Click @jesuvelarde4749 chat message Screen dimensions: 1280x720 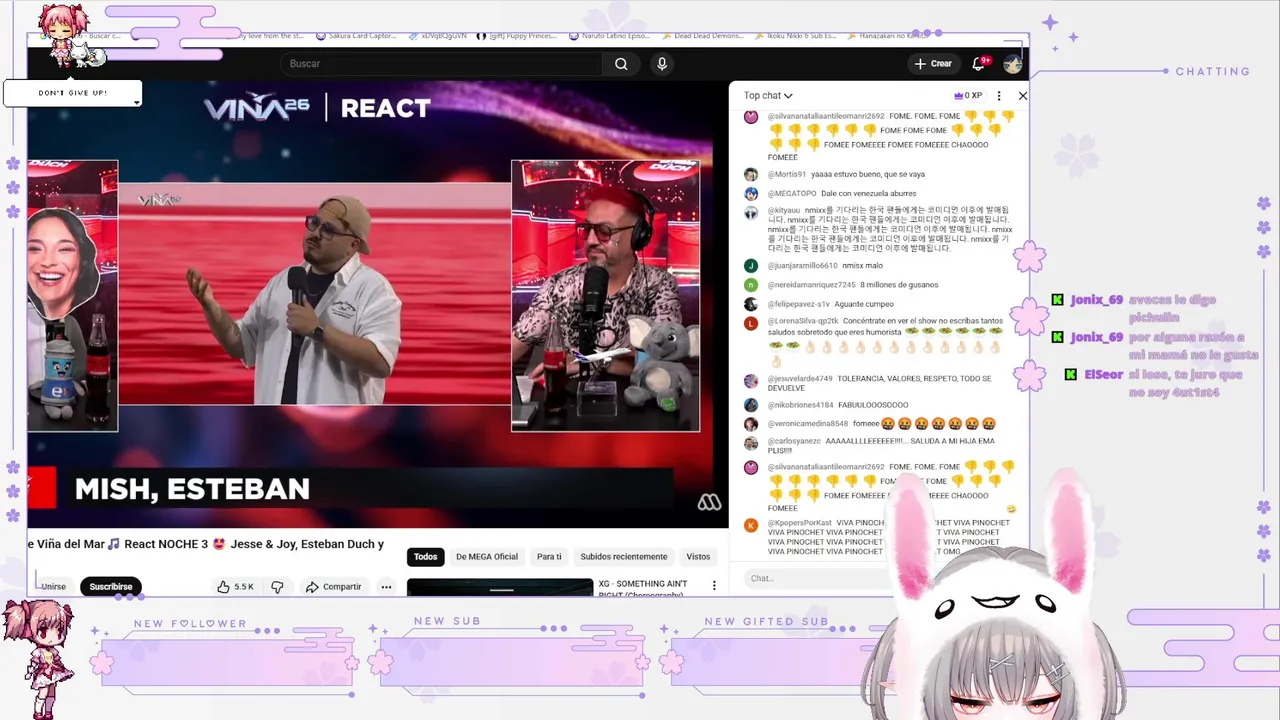coord(880,383)
